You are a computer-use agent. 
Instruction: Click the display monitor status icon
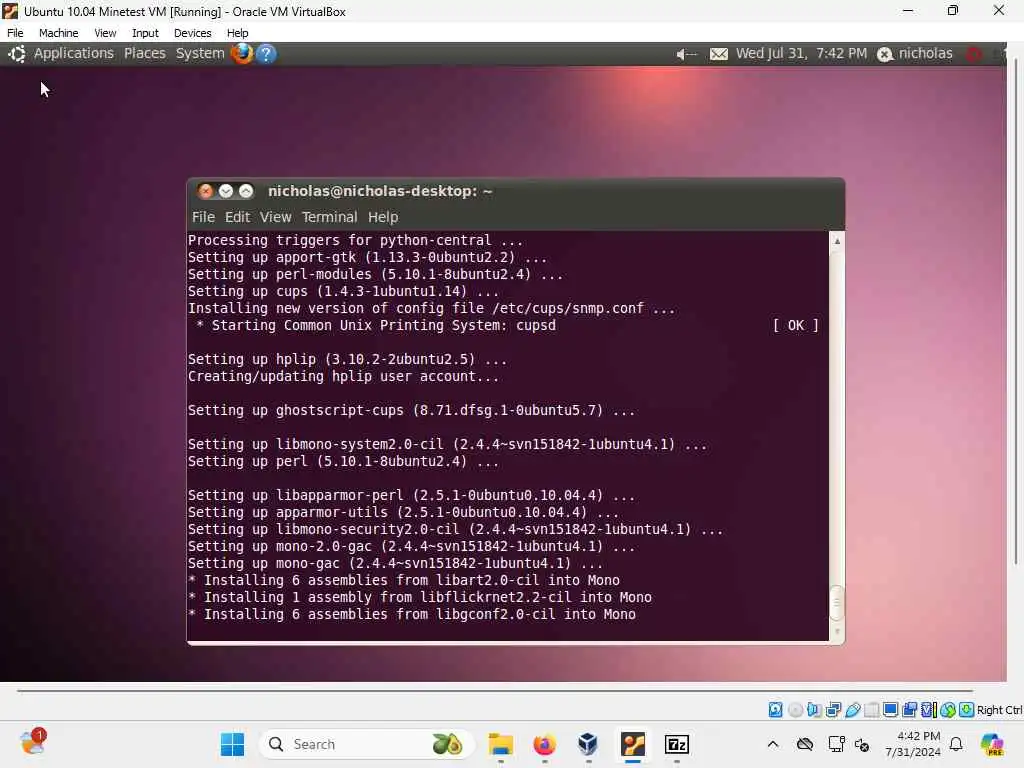click(890, 710)
